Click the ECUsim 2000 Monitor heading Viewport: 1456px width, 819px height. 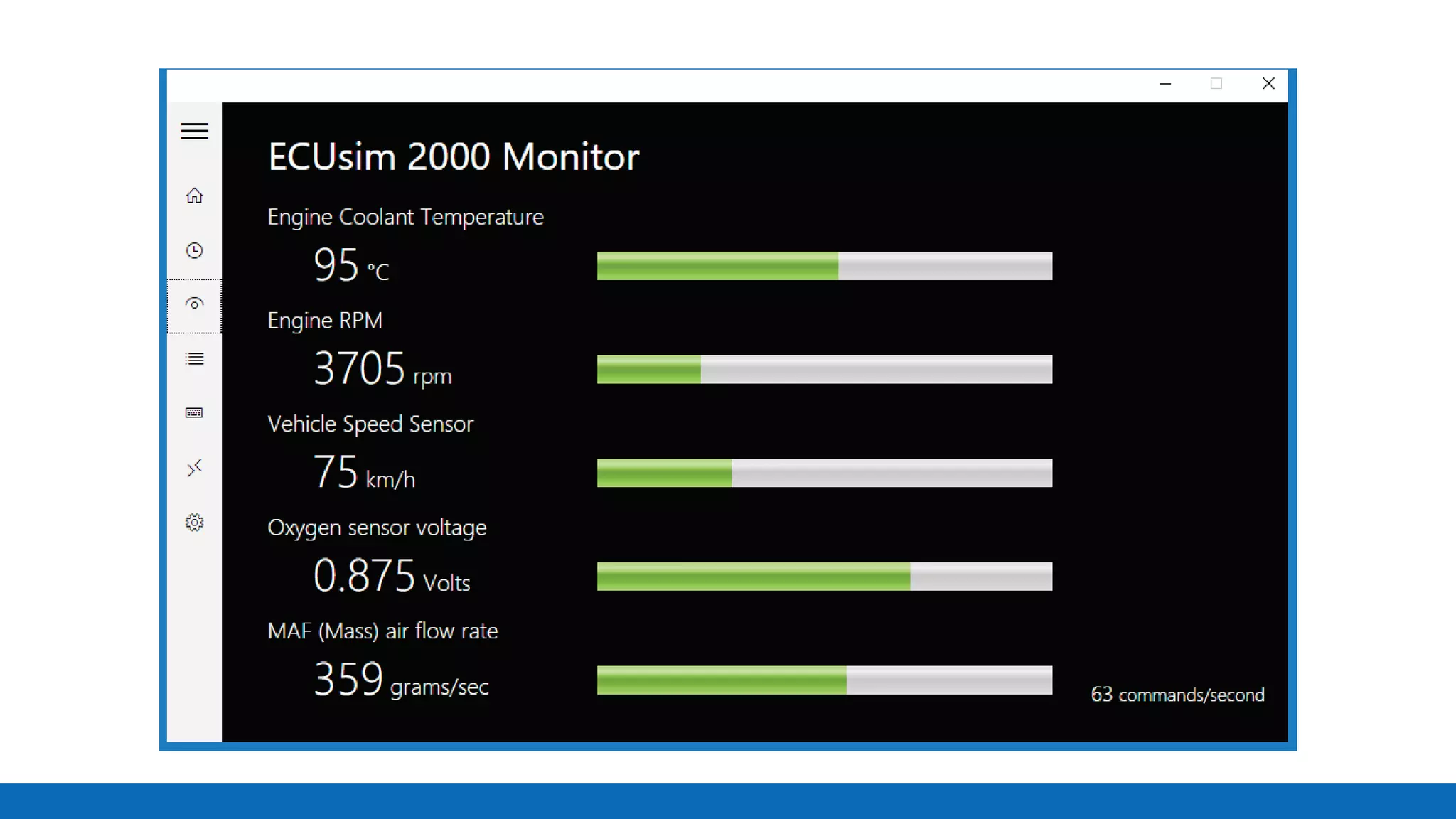point(454,156)
